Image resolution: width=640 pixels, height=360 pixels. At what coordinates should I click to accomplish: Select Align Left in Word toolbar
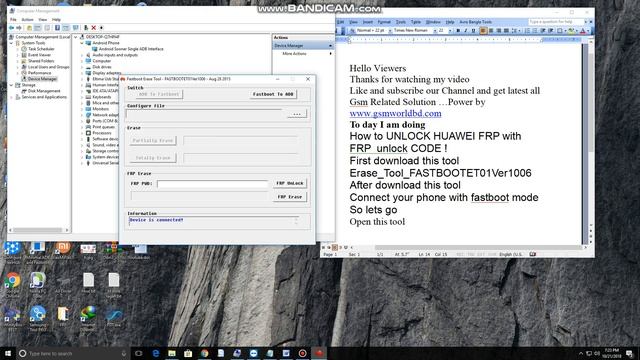[483, 31]
